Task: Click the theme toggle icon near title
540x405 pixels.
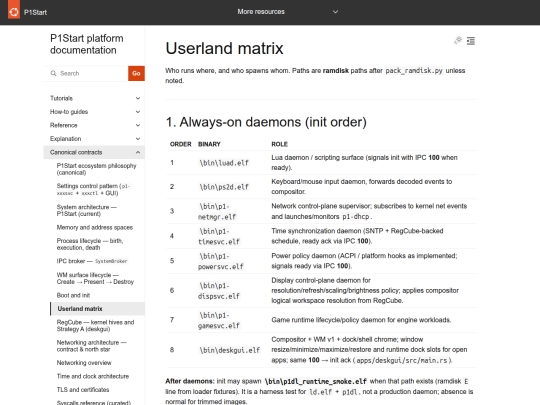Action: [x=458, y=41]
